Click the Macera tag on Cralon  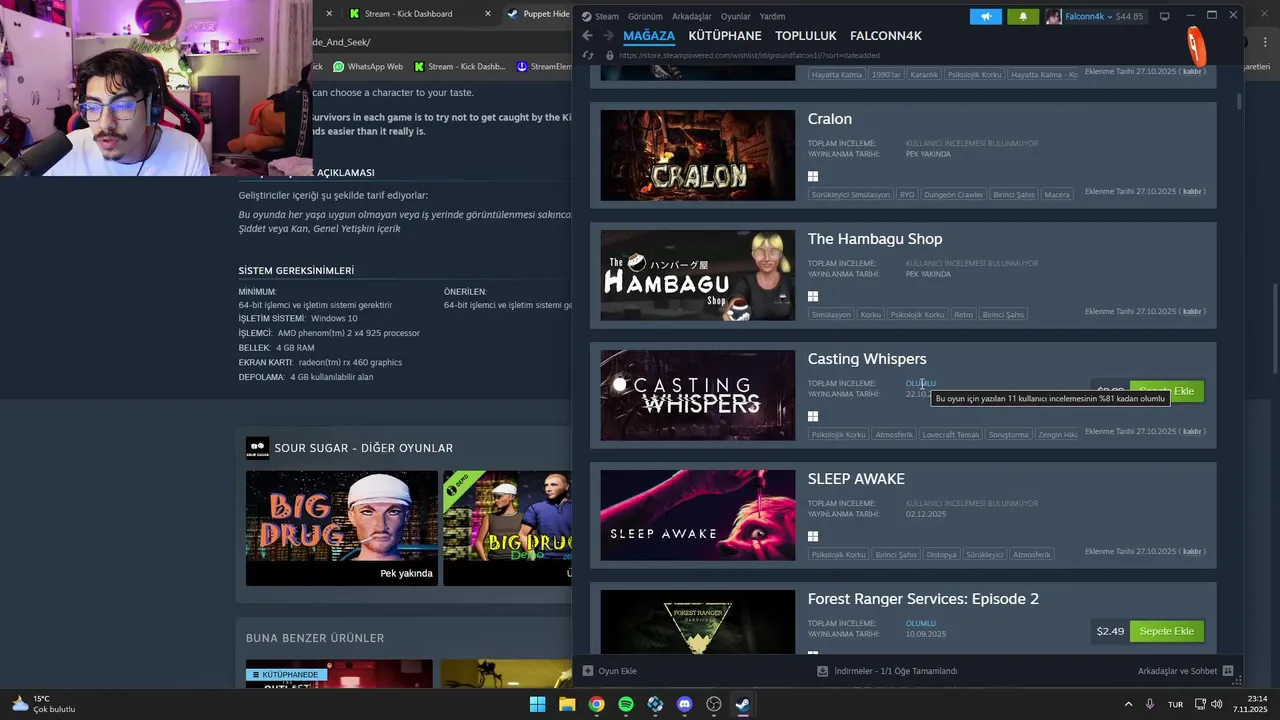tap(1057, 195)
